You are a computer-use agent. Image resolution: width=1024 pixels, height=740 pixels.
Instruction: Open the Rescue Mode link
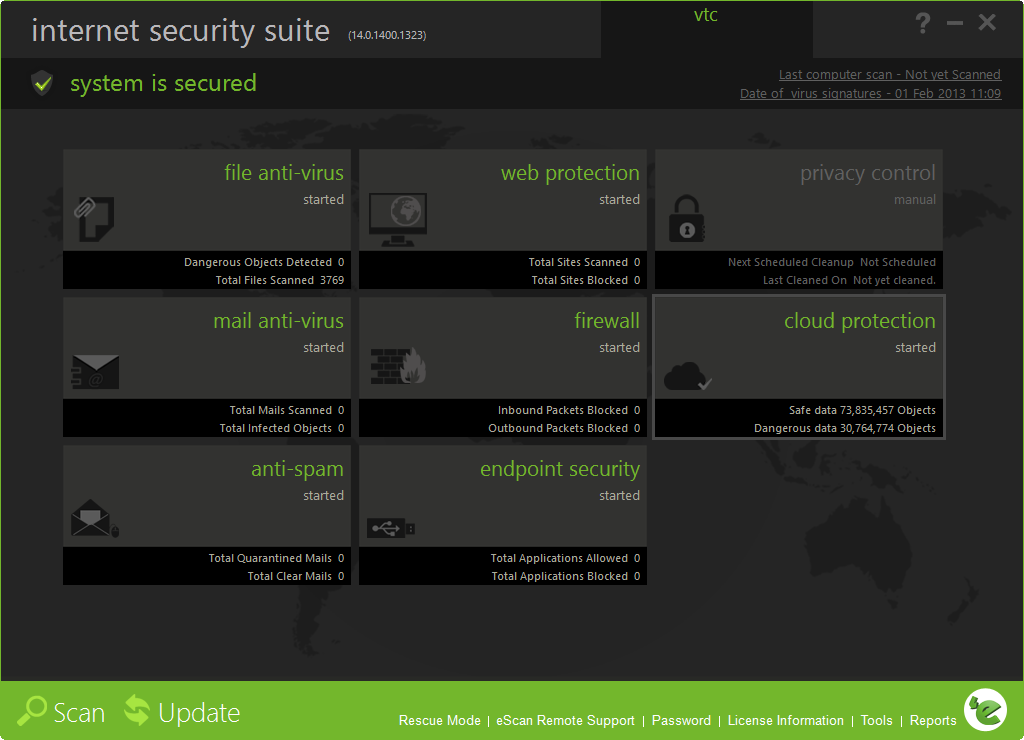coord(439,720)
